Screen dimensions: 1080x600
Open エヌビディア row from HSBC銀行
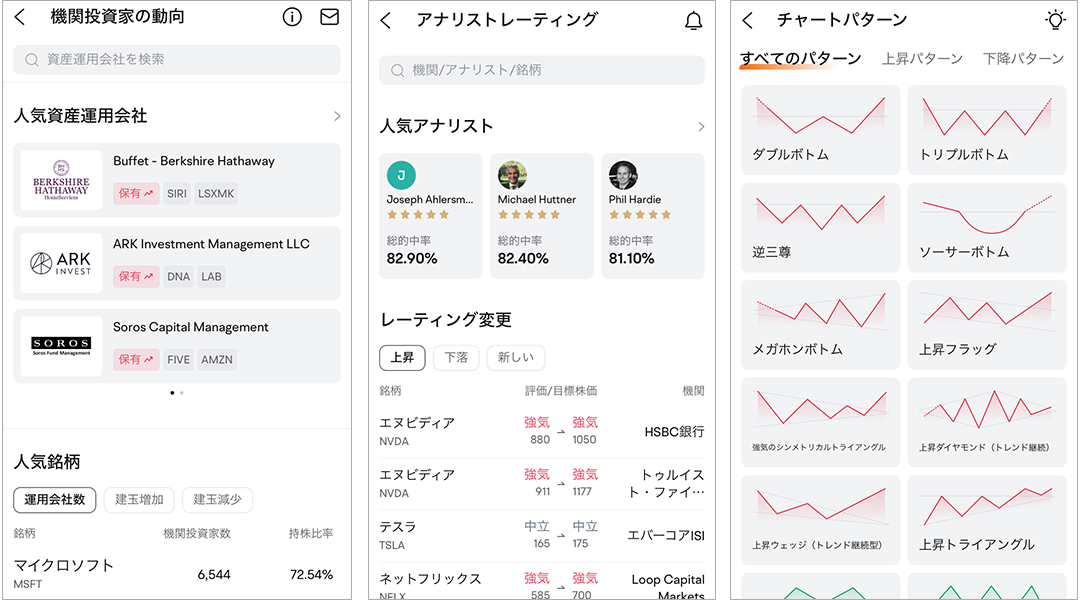[x=542, y=431]
